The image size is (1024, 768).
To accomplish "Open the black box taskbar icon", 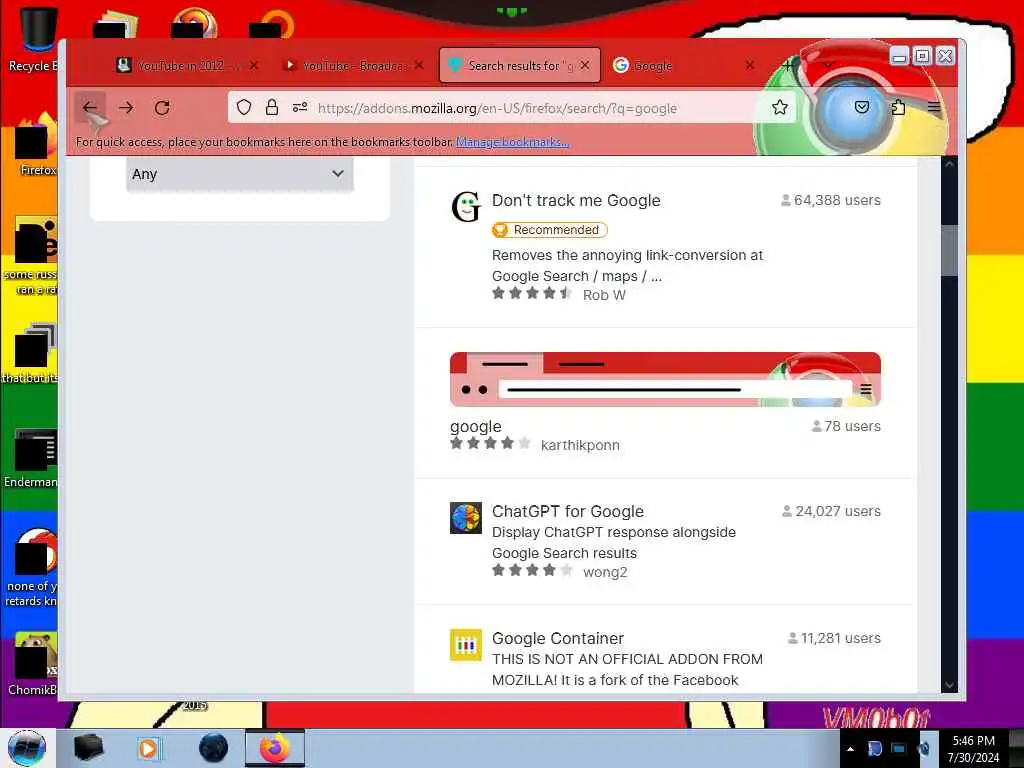I will pos(88,748).
